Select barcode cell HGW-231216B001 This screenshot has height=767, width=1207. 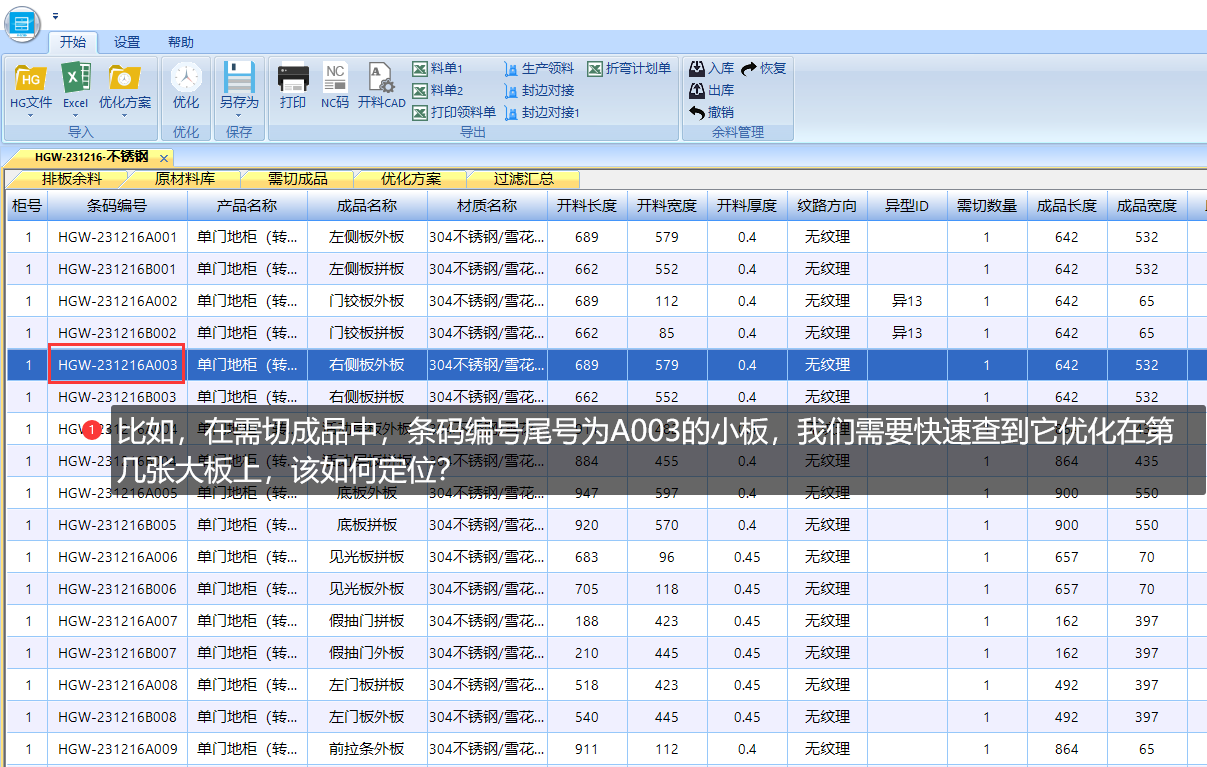[x=117, y=269]
